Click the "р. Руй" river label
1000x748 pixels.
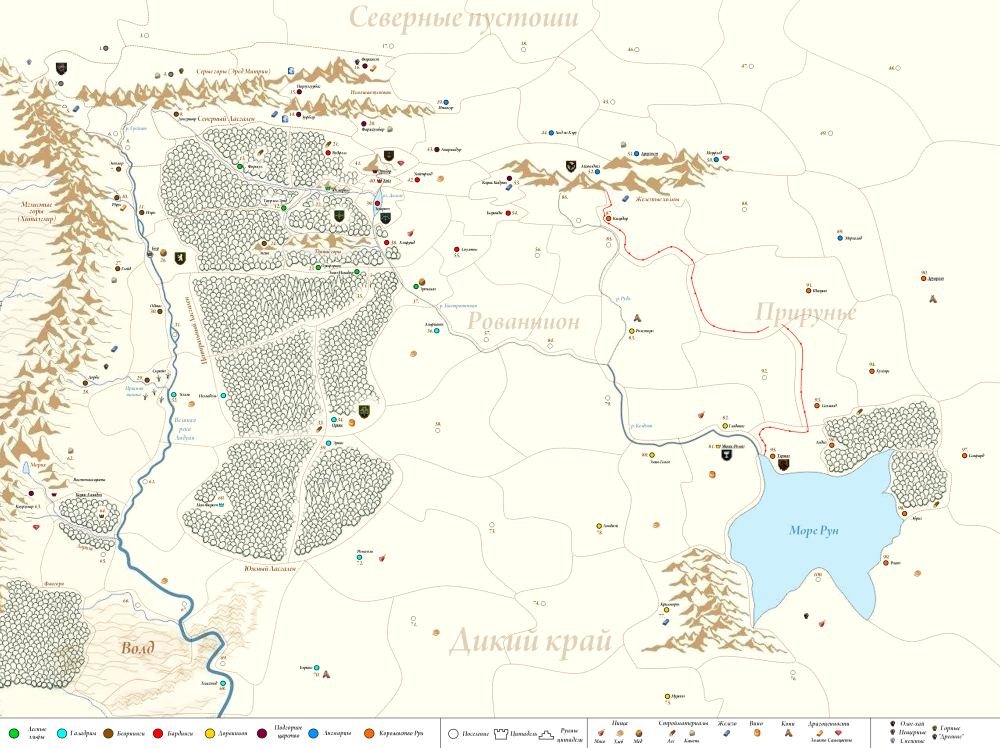pos(623,298)
